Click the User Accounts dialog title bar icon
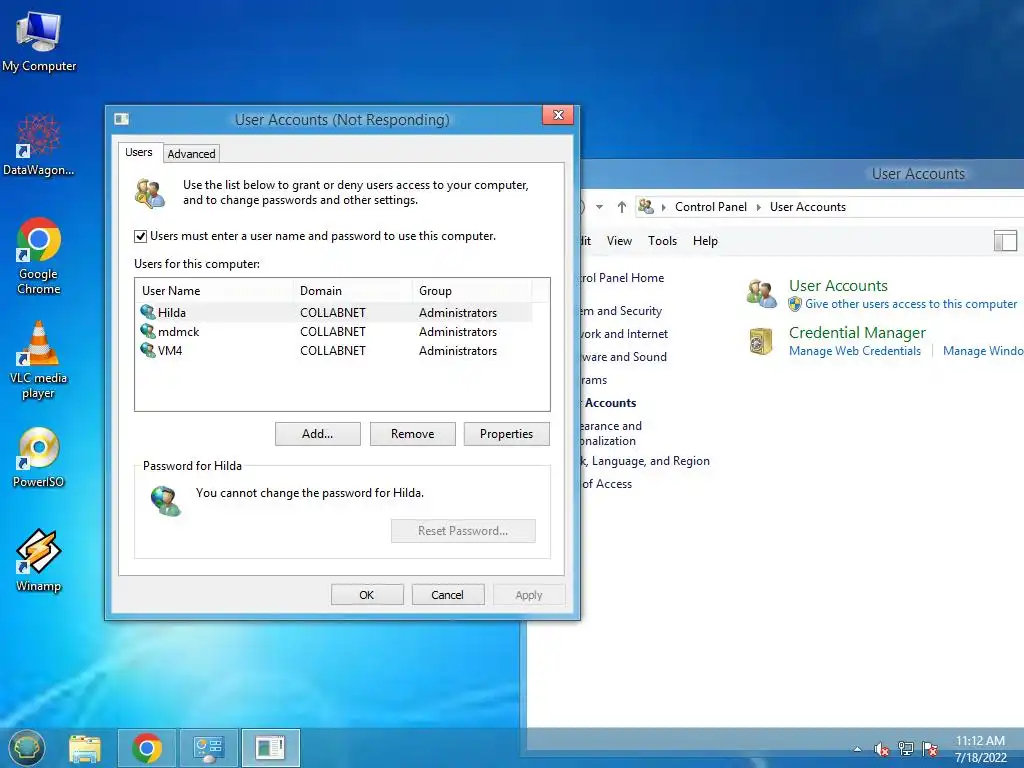Screen dimensions: 1024x768 pos(121,119)
